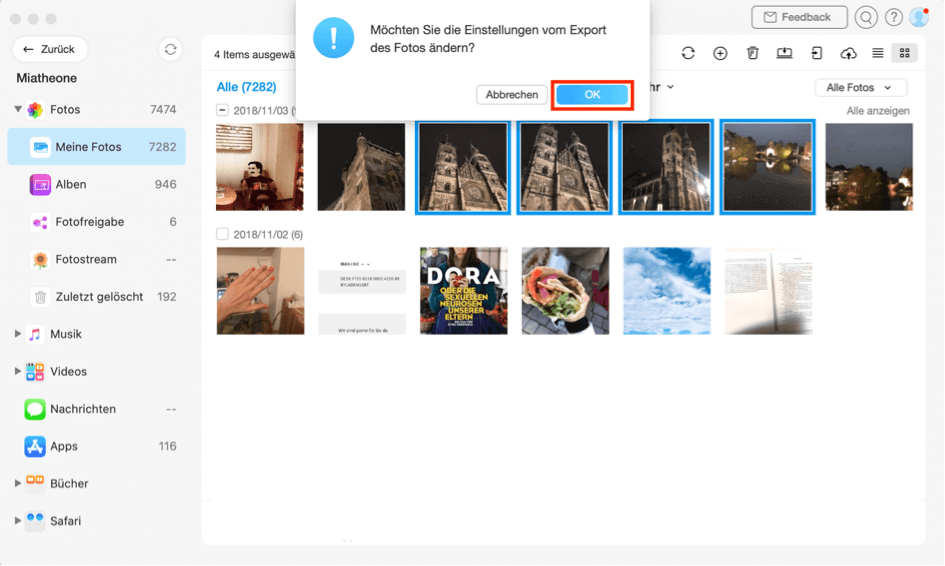Screen dimensions: 945x566
Task: Open Nachrichten in the sidebar
Action: tap(85, 409)
